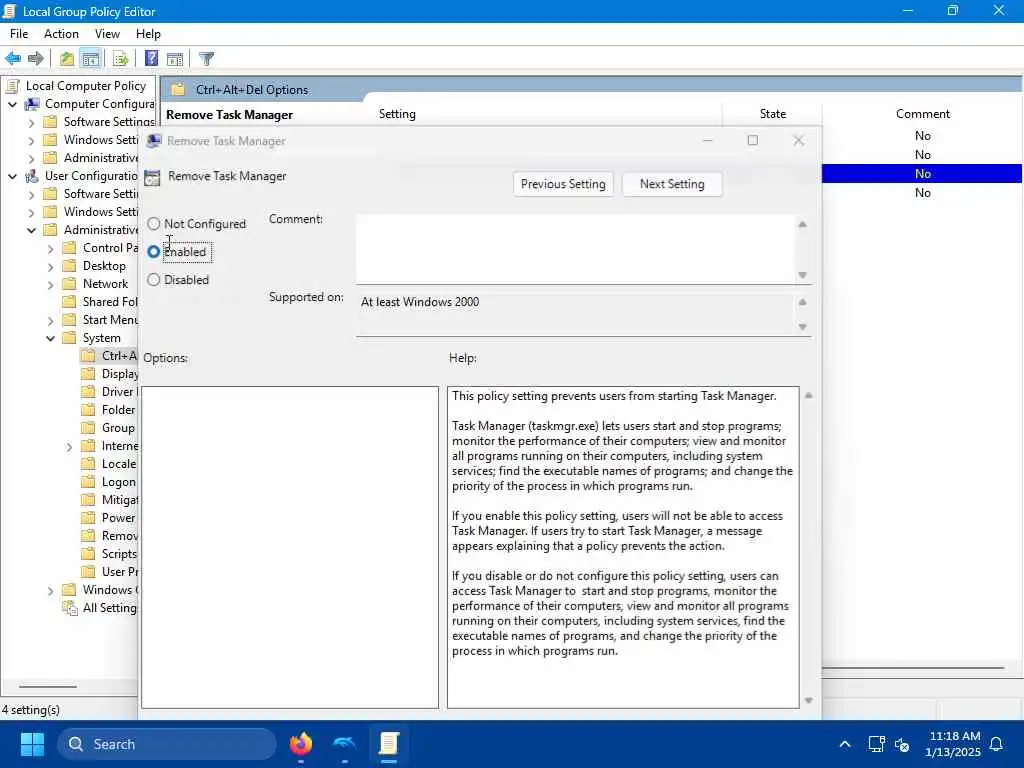Click the taskbar Search box
Viewport: 1024px width, 768px height.
coord(168,744)
